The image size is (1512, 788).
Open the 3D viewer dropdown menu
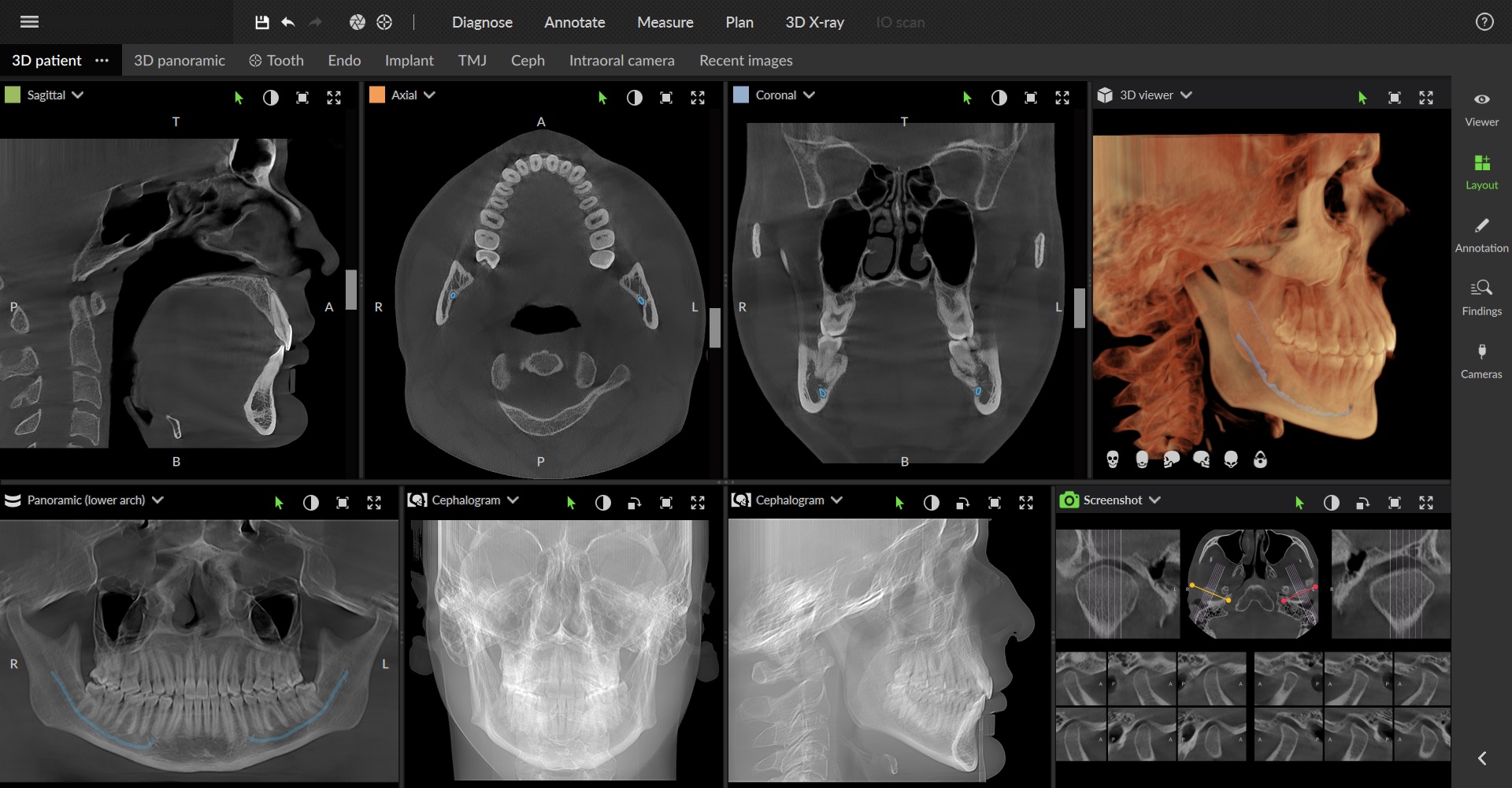[1186, 95]
